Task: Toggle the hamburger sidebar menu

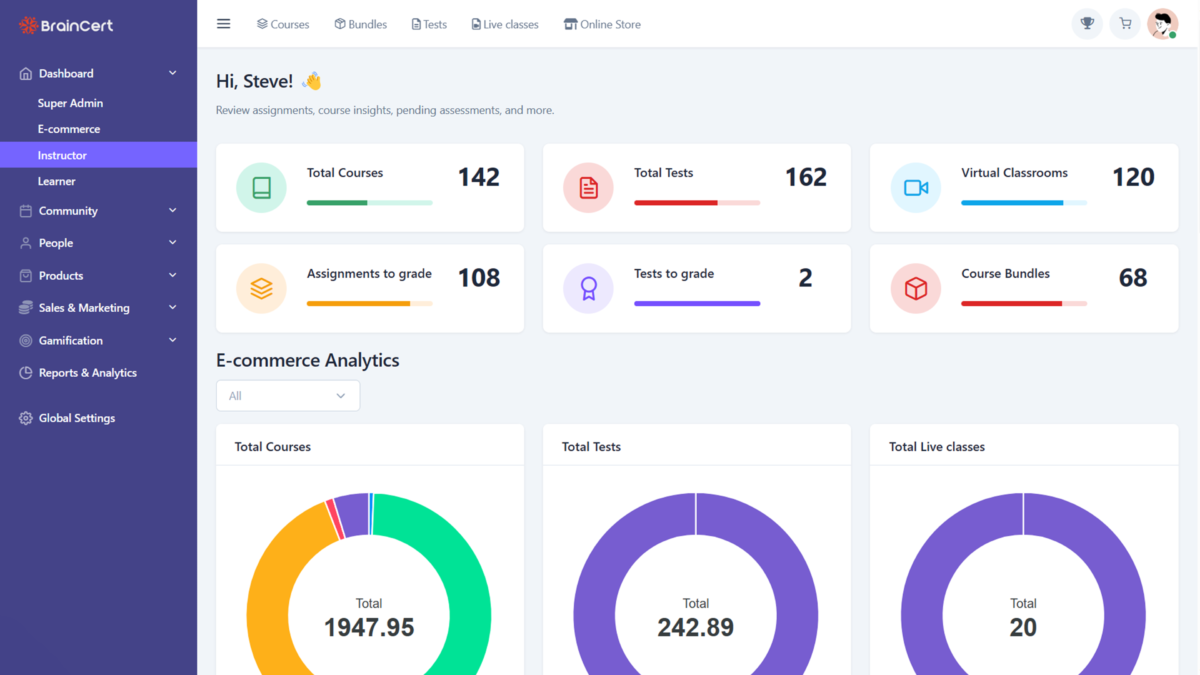Action: pyautogui.click(x=224, y=24)
